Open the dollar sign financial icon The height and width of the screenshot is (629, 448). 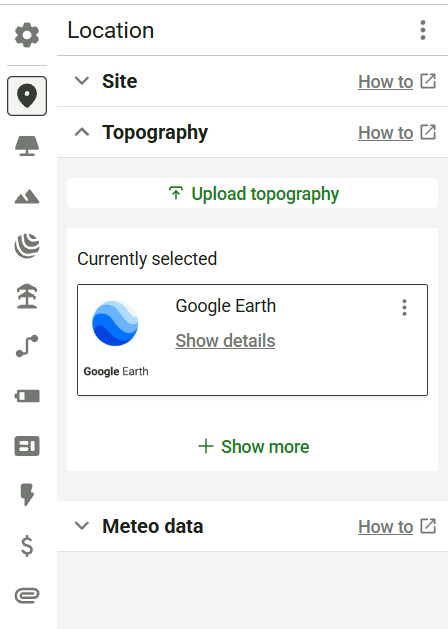[27, 546]
